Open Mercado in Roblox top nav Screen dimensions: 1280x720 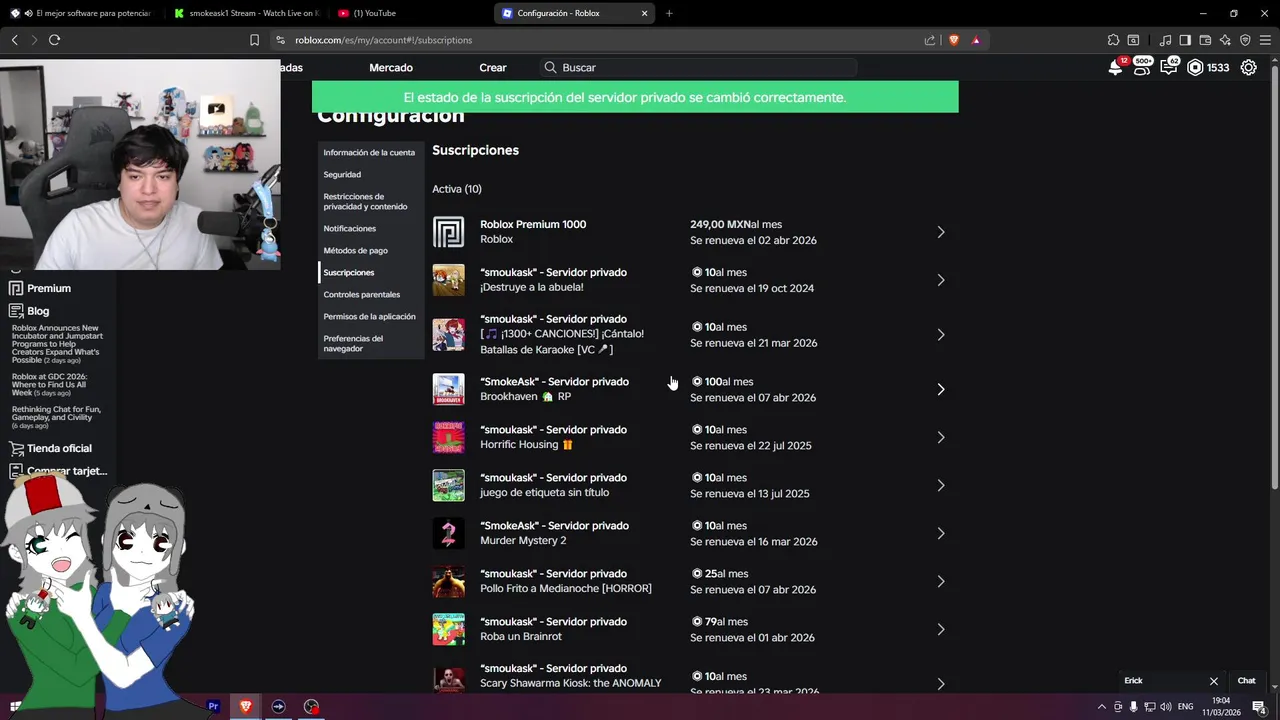click(x=391, y=68)
